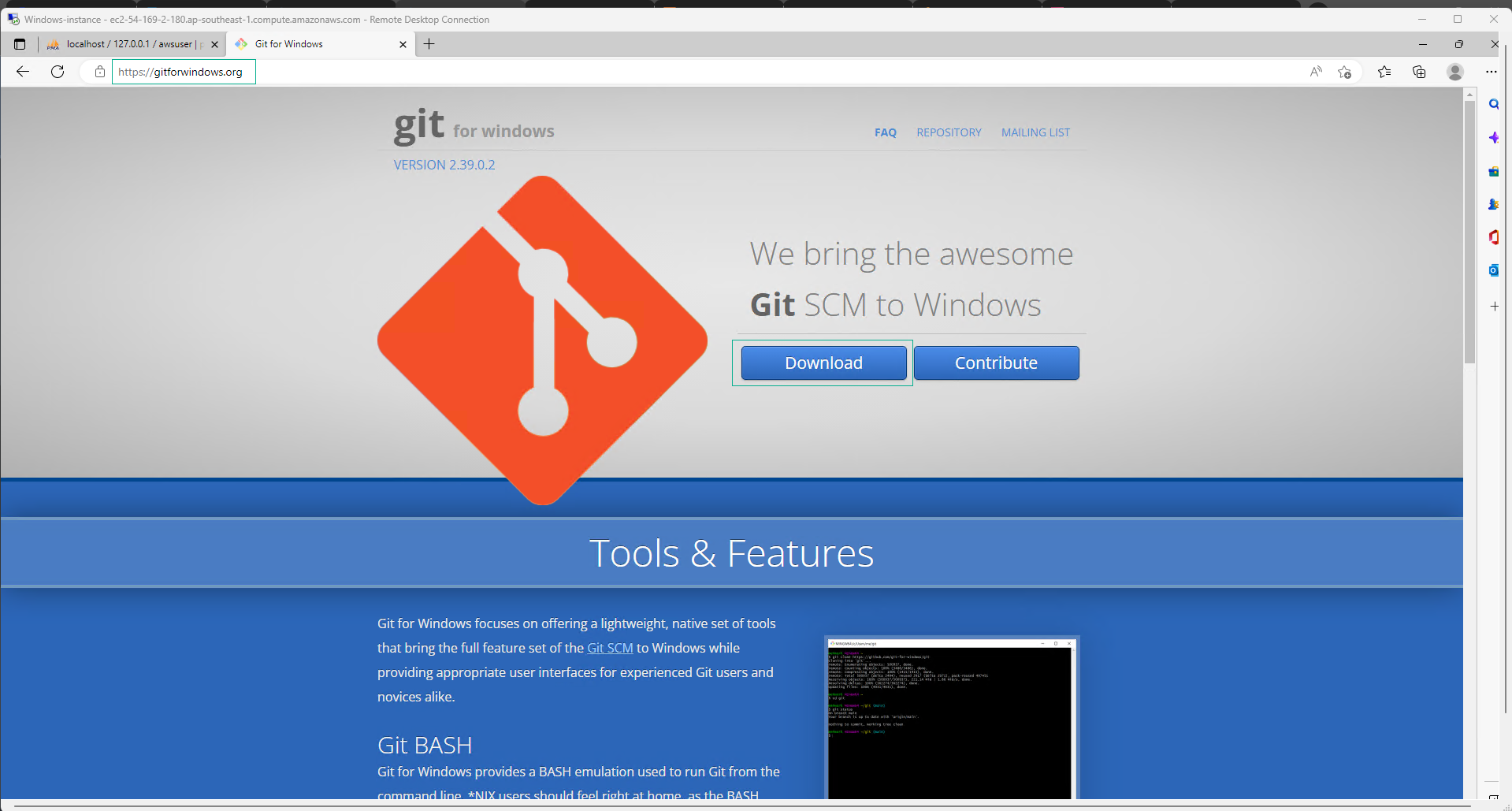Open sidebar Outlook icon

1493,270
